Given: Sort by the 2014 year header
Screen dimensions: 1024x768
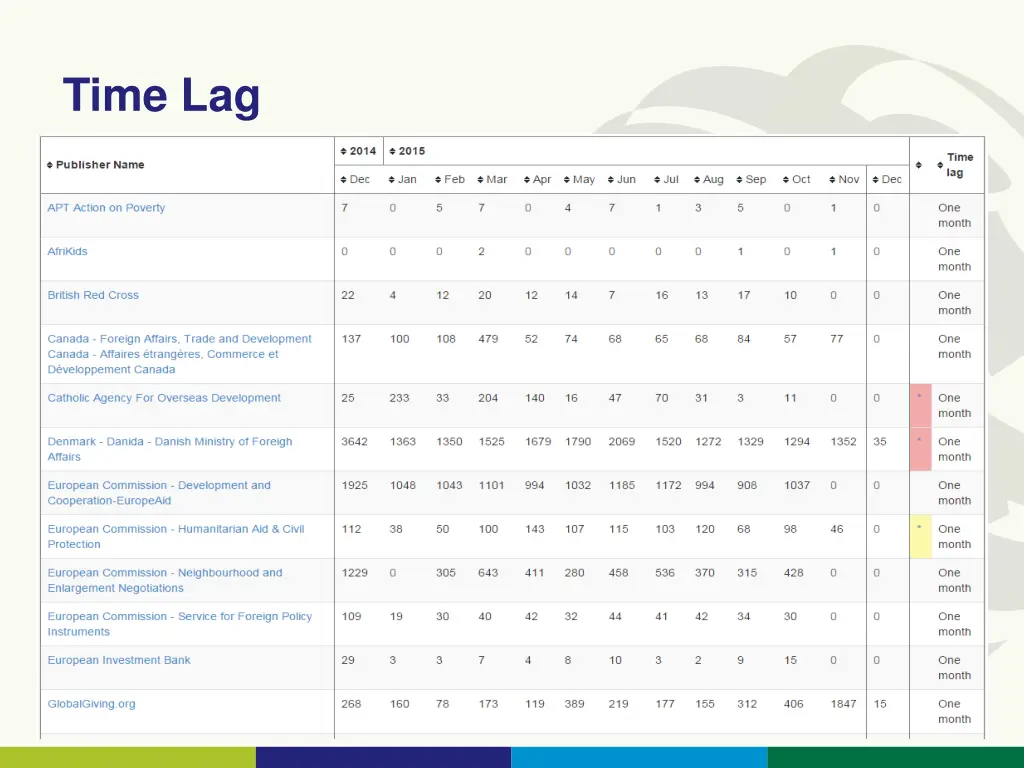Looking at the screenshot, I should 359,151.
